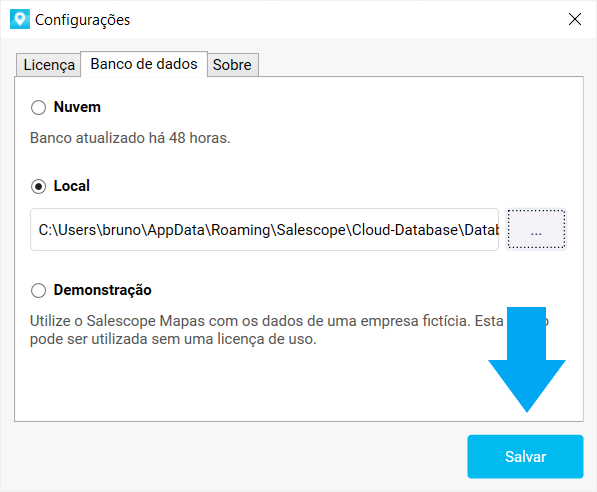
Task: Click inside the local database path field
Action: 264,230
